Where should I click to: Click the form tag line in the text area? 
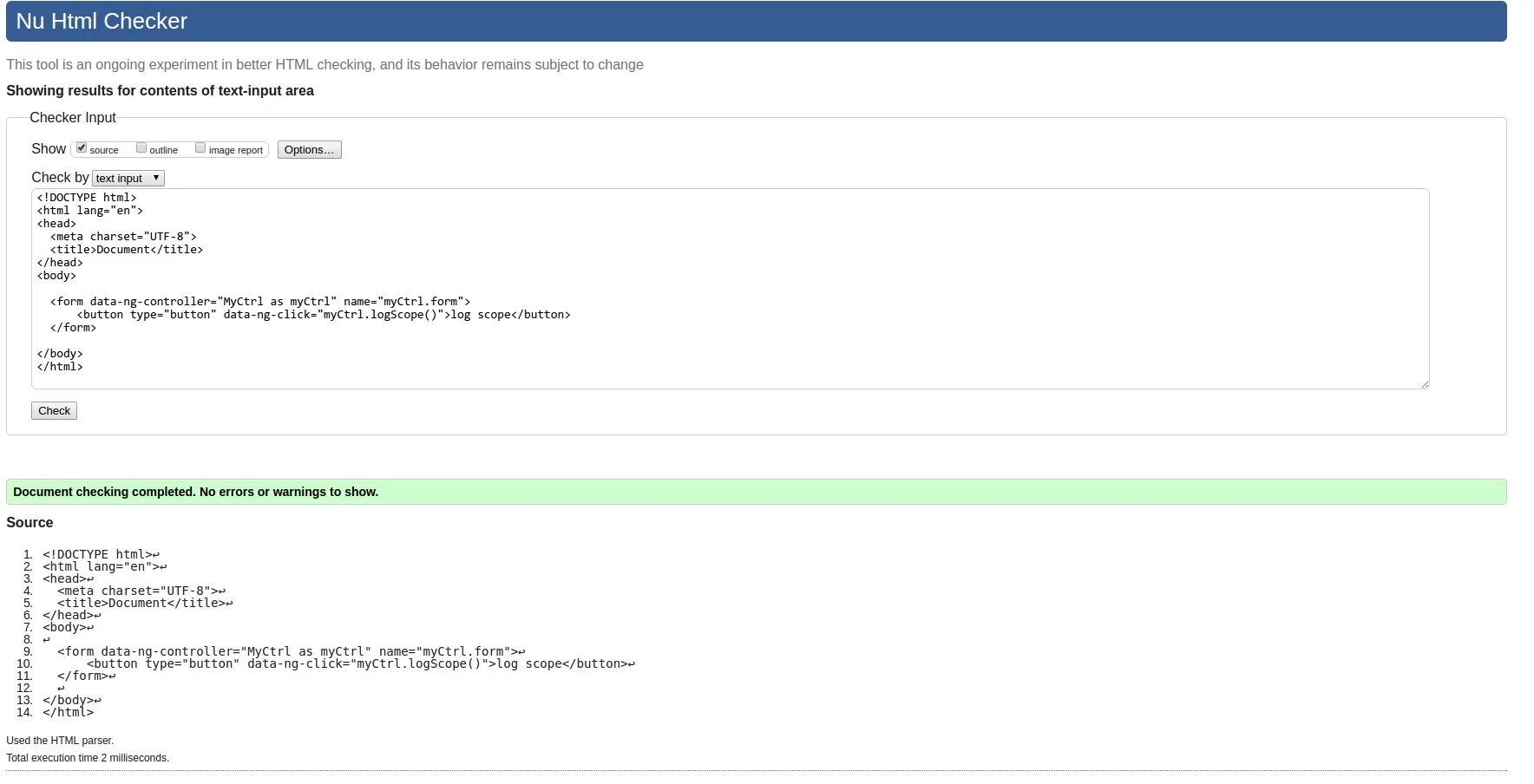point(260,302)
